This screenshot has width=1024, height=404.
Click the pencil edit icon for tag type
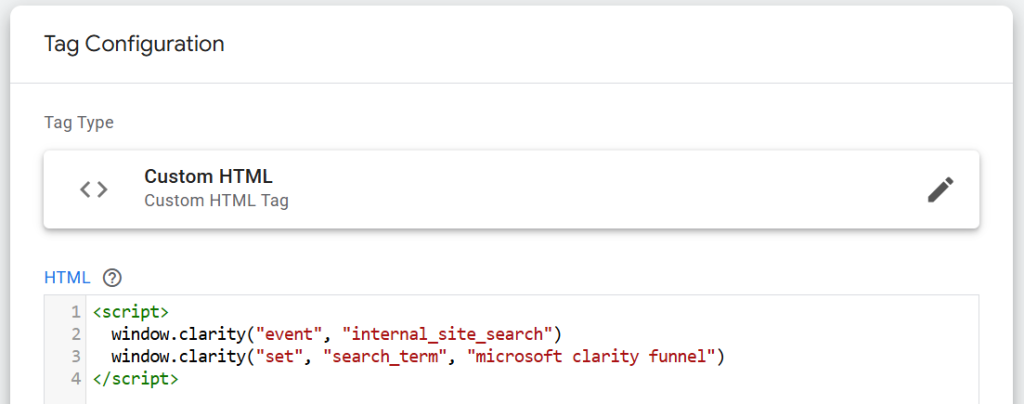(940, 190)
